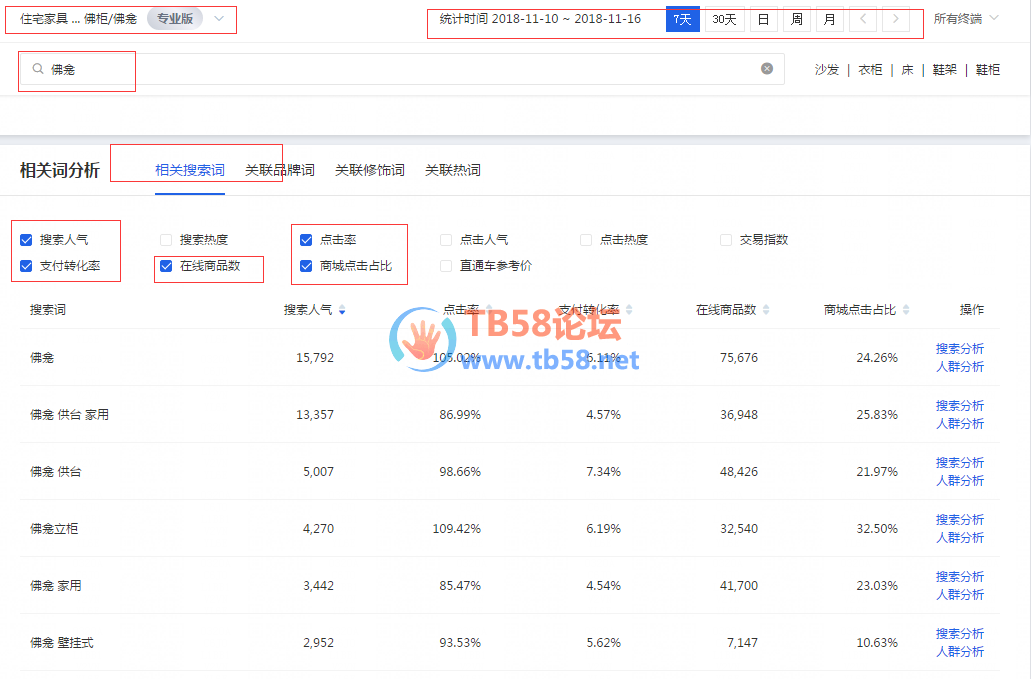This screenshot has height=679, width=1031.
Task: Click the 13,357 search popularity value
Action: pos(315,415)
